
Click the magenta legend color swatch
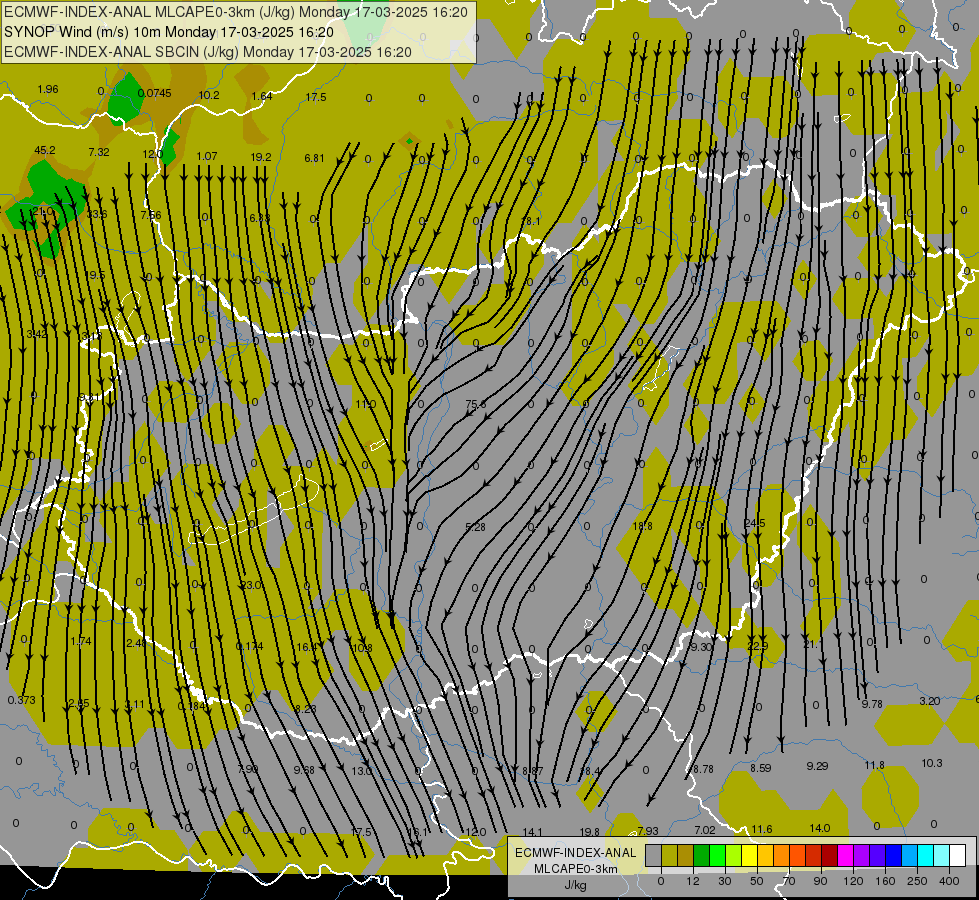[x=845, y=855]
